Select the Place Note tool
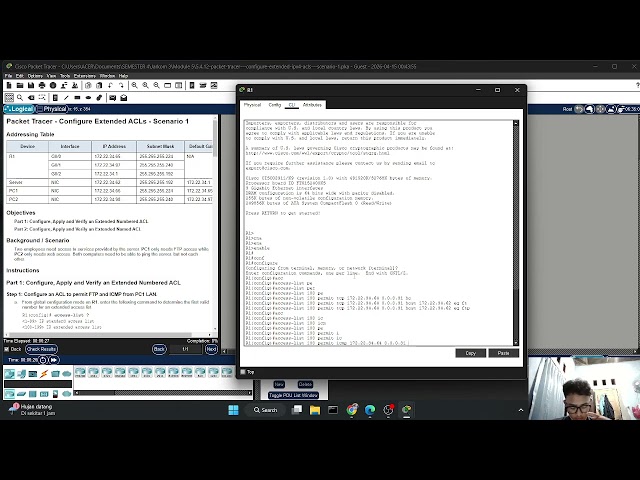 point(55,98)
